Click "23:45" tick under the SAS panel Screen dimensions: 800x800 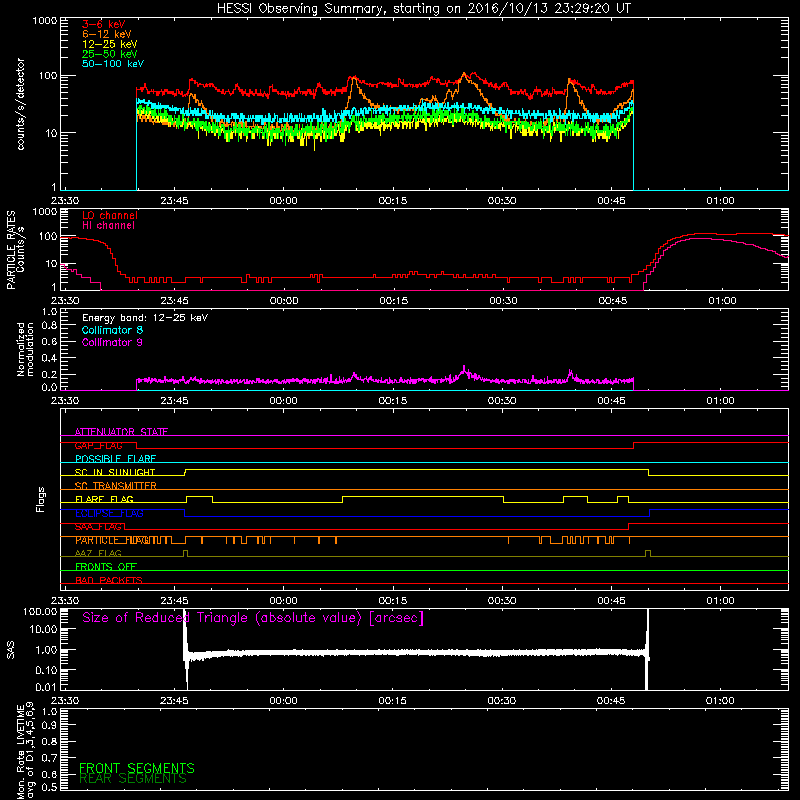pos(174,701)
